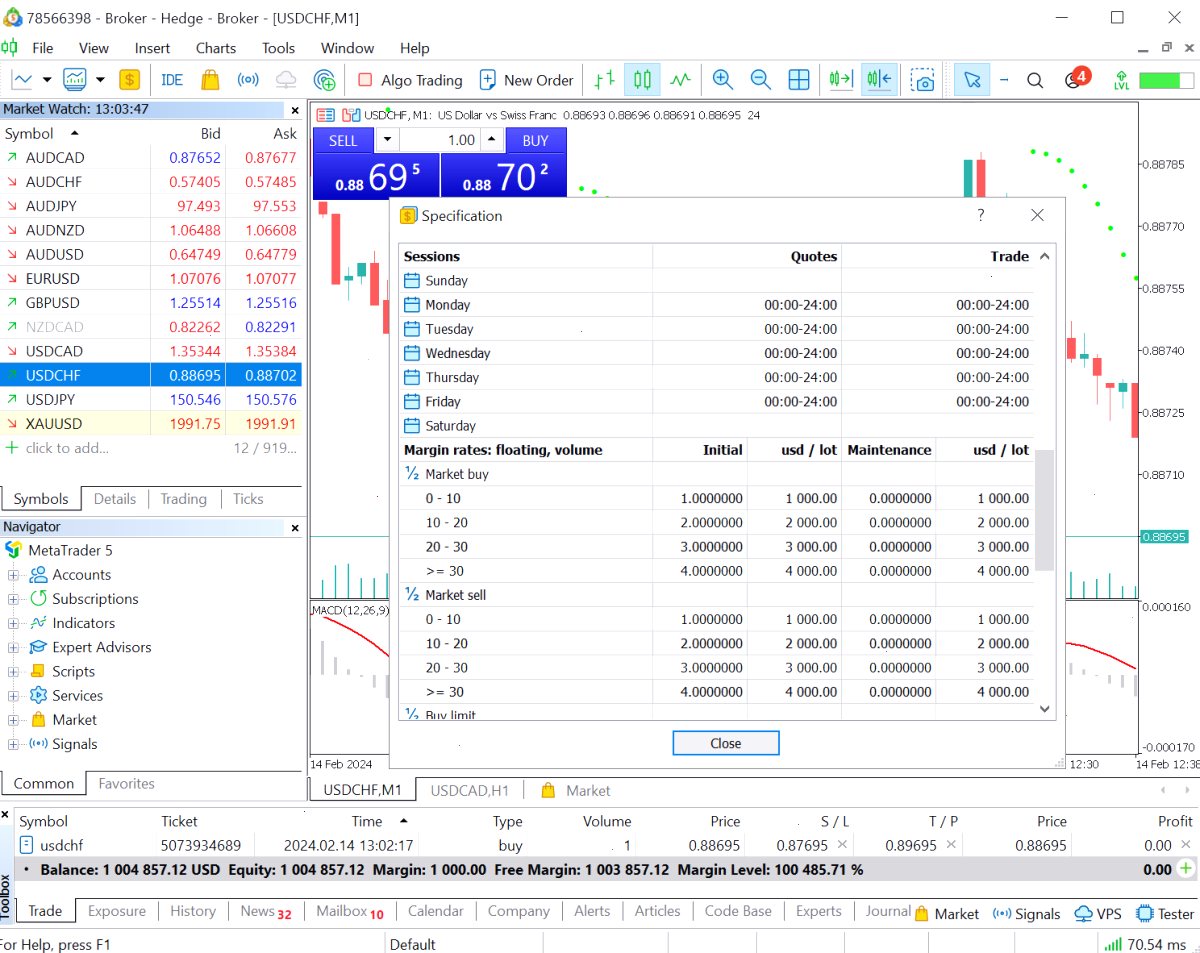Close the Market Watch panel

coord(294,110)
